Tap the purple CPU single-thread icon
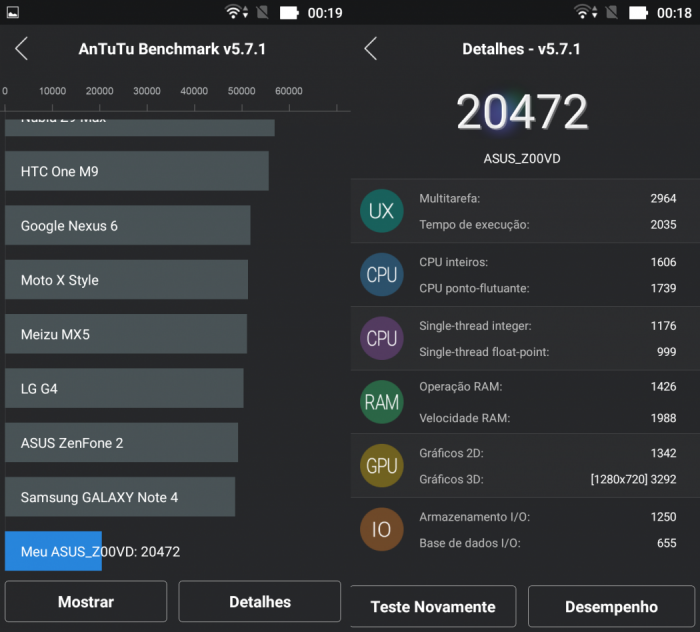The width and height of the screenshot is (700, 632). 382,338
